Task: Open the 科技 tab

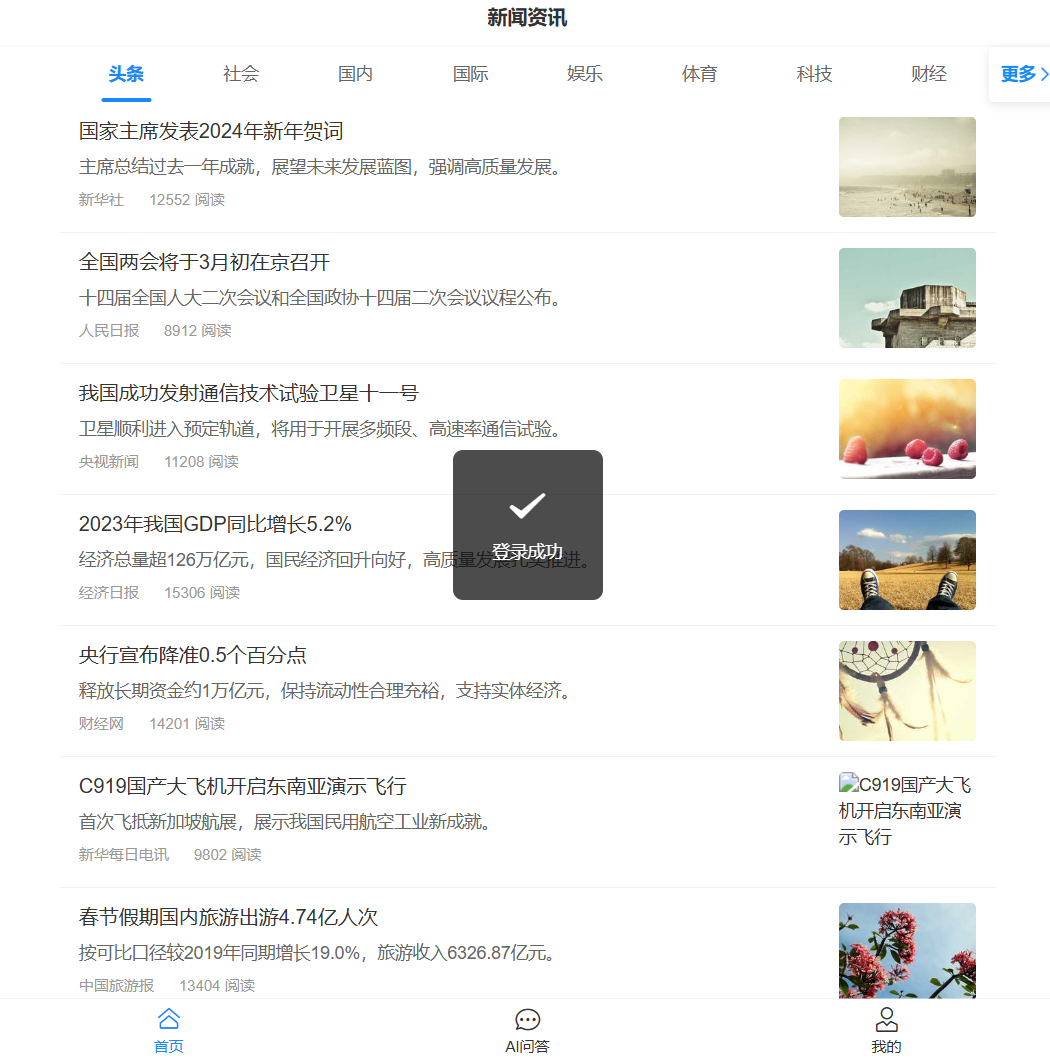Action: point(814,74)
